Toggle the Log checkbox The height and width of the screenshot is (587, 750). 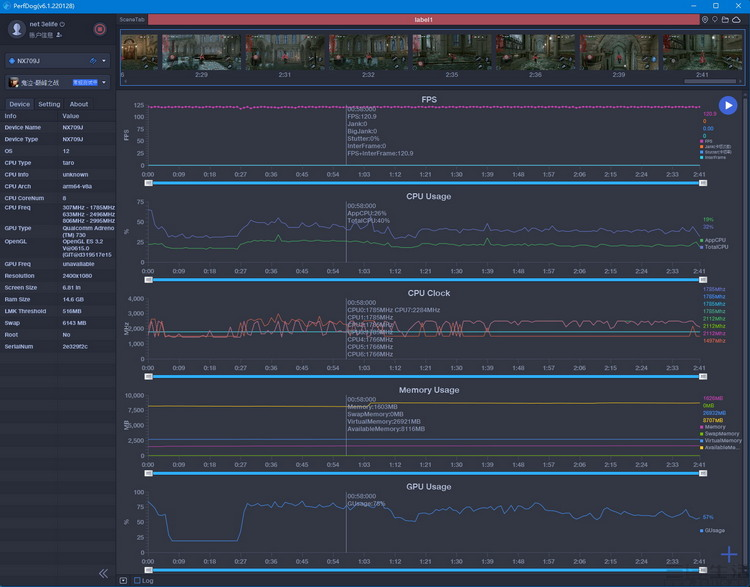137,580
